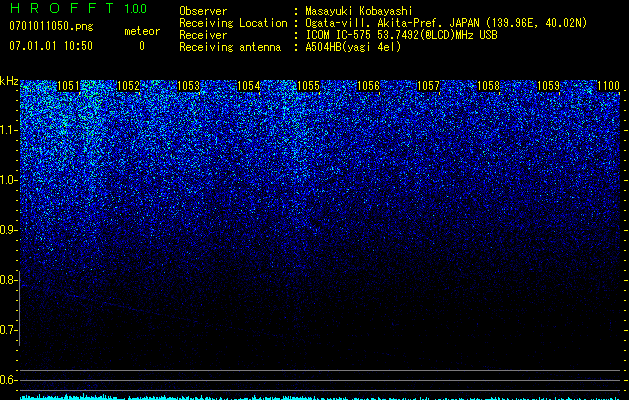Click the 0.7 kHz axis tick label

click(7, 330)
